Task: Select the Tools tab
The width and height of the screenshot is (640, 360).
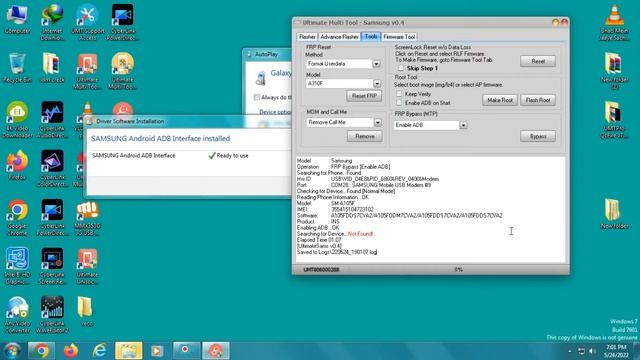Action: 371,36
